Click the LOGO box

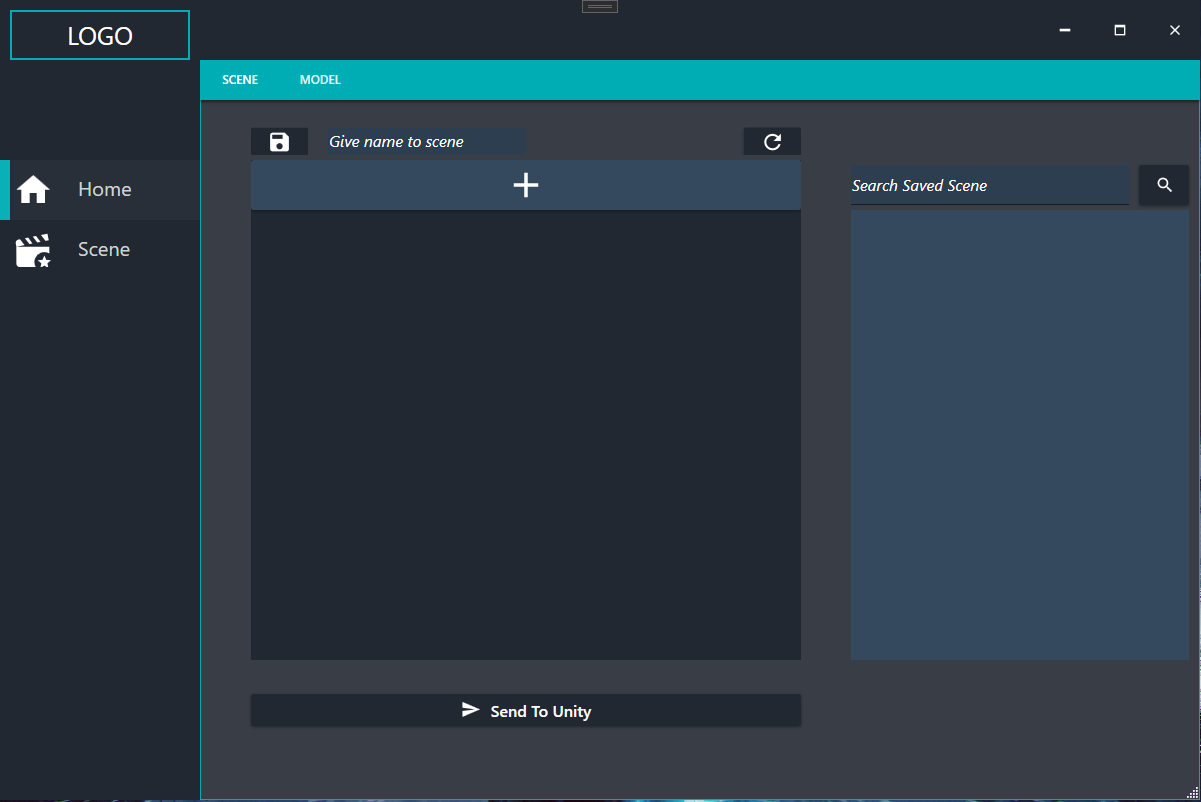[x=100, y=36]
